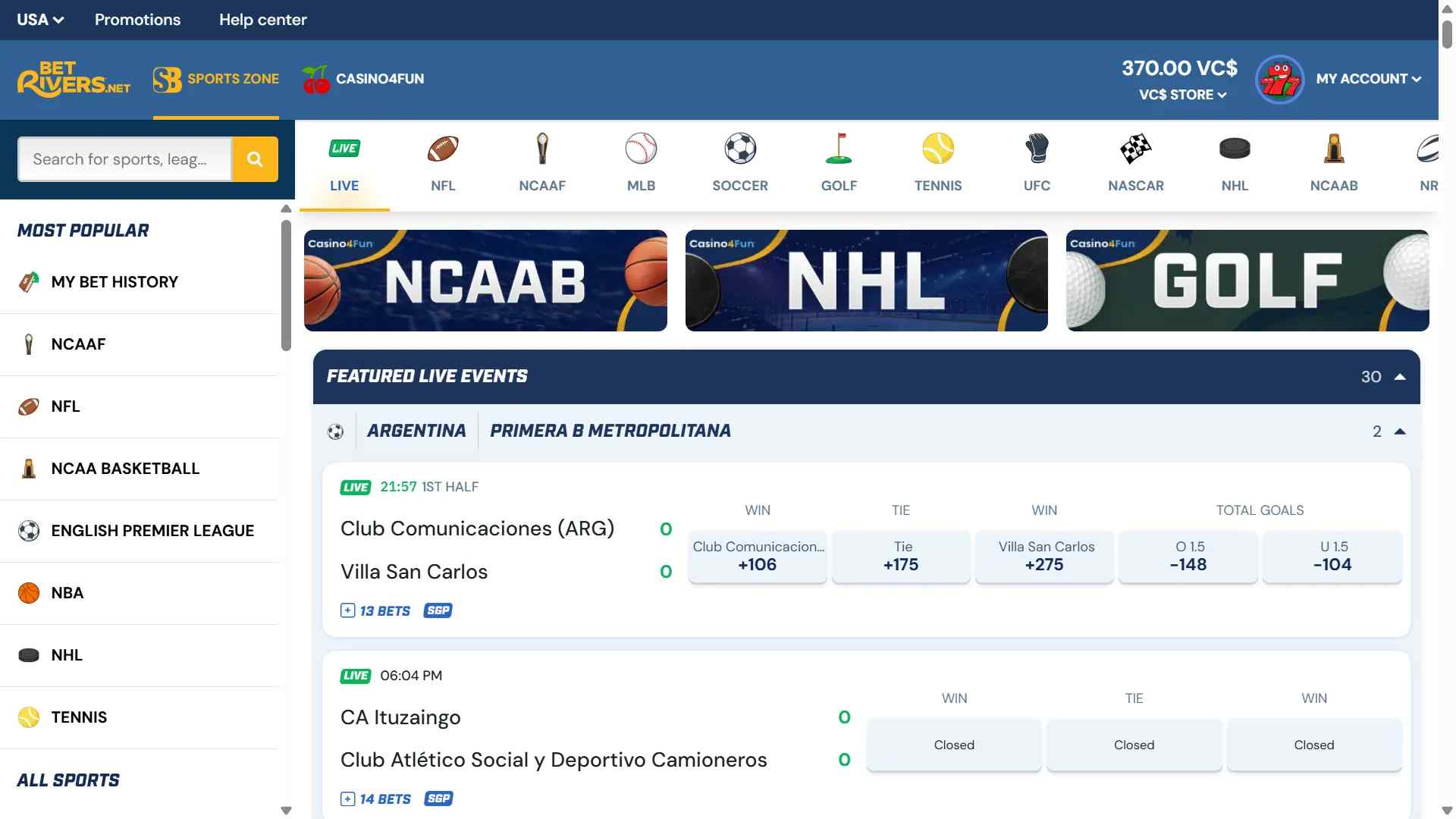This screenshot has width=1456, height=819.
Task: Click the sidebar NBA basketball icon
Action: tap(29, 593)
